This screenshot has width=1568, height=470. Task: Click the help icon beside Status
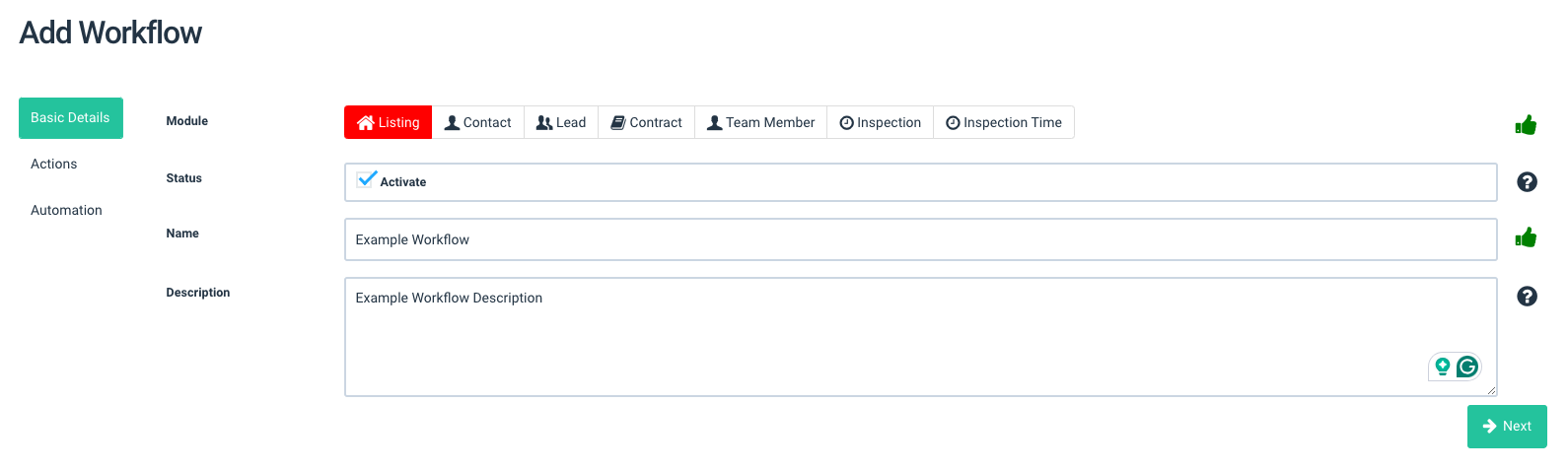pos(1527,182)
